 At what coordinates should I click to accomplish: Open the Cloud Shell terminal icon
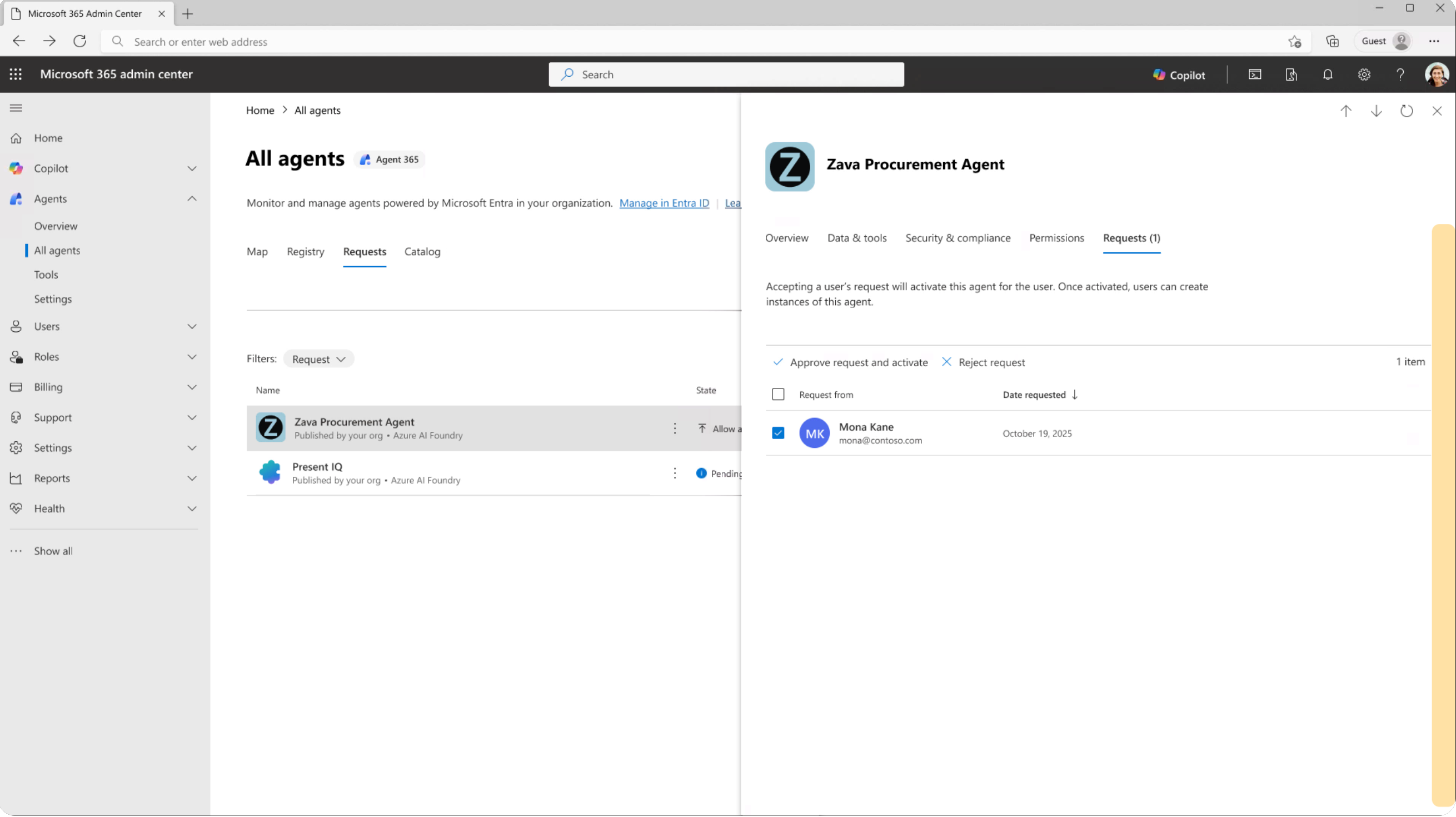(x=1254, y=74)
